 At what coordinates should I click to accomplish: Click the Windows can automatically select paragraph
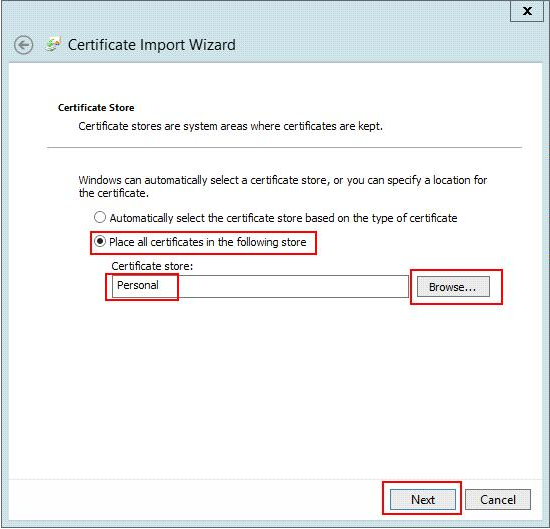pos(283,186)
